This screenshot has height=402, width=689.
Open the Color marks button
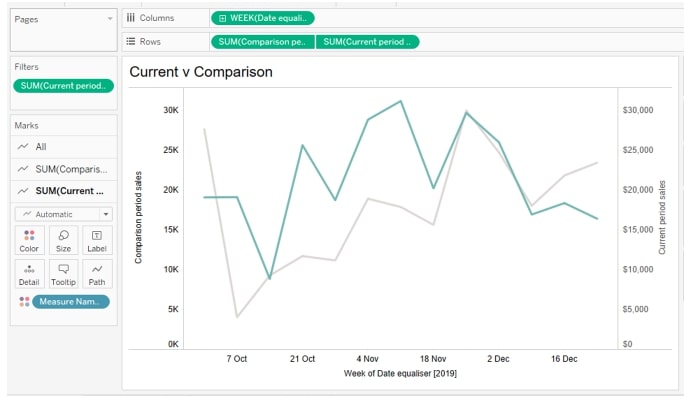(x=29, y=240)
